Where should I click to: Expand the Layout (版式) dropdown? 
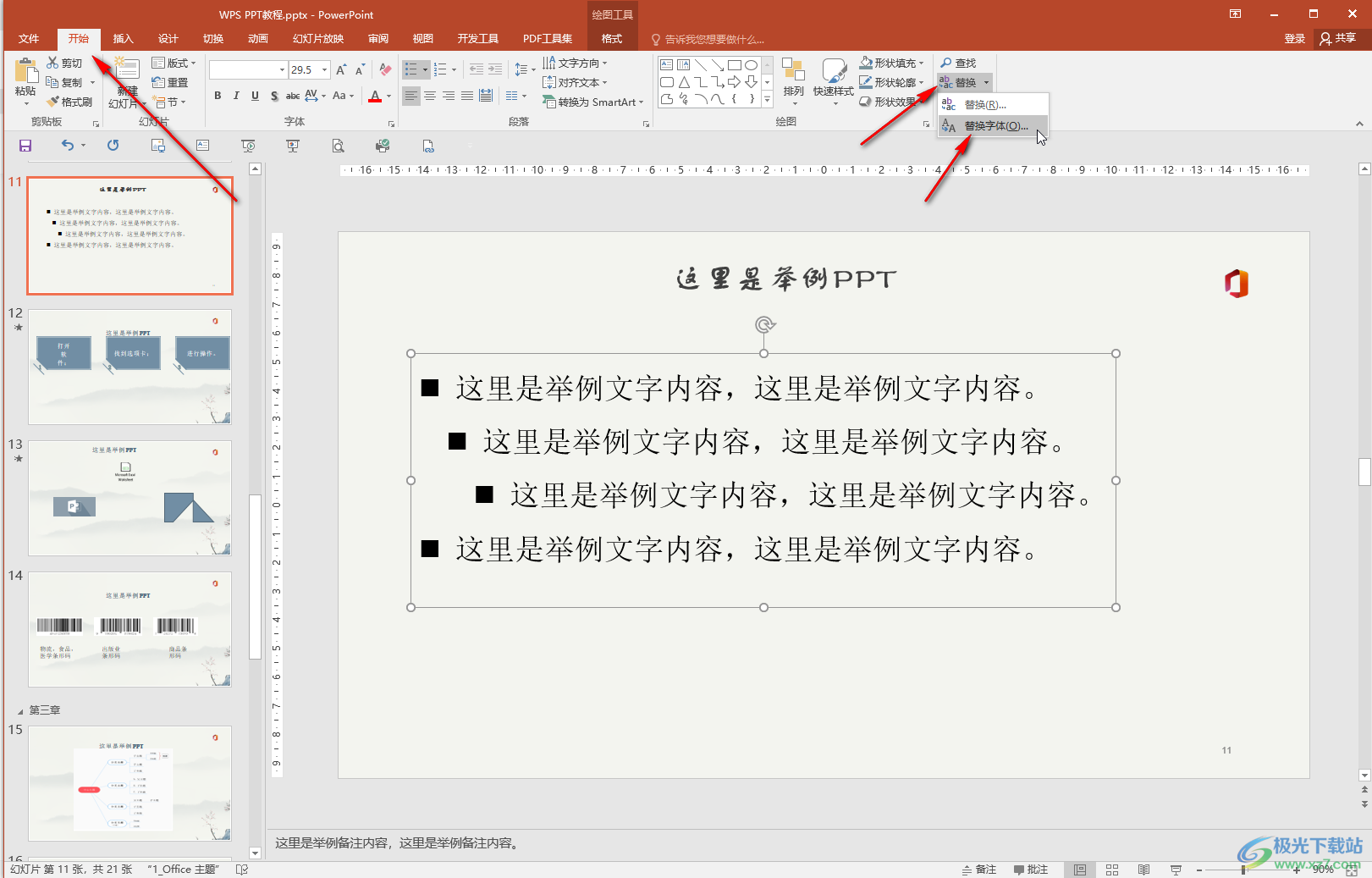pos(174,63)
